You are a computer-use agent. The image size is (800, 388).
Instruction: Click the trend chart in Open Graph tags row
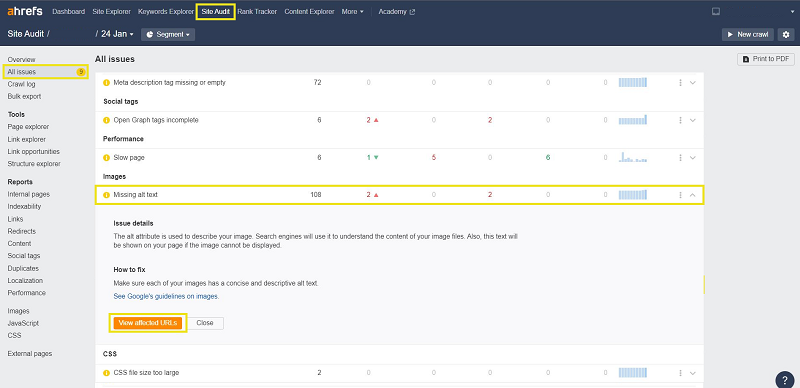tap(633, 120)
